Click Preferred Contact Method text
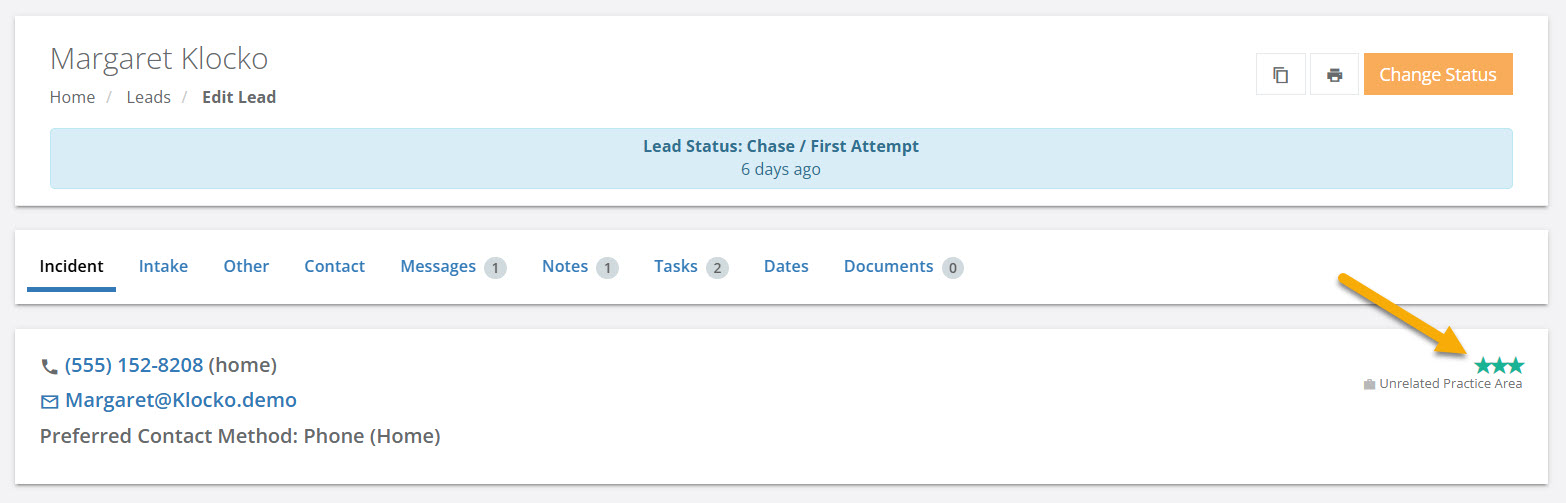Screen dimensions: 1566x503 coord(240,436)
